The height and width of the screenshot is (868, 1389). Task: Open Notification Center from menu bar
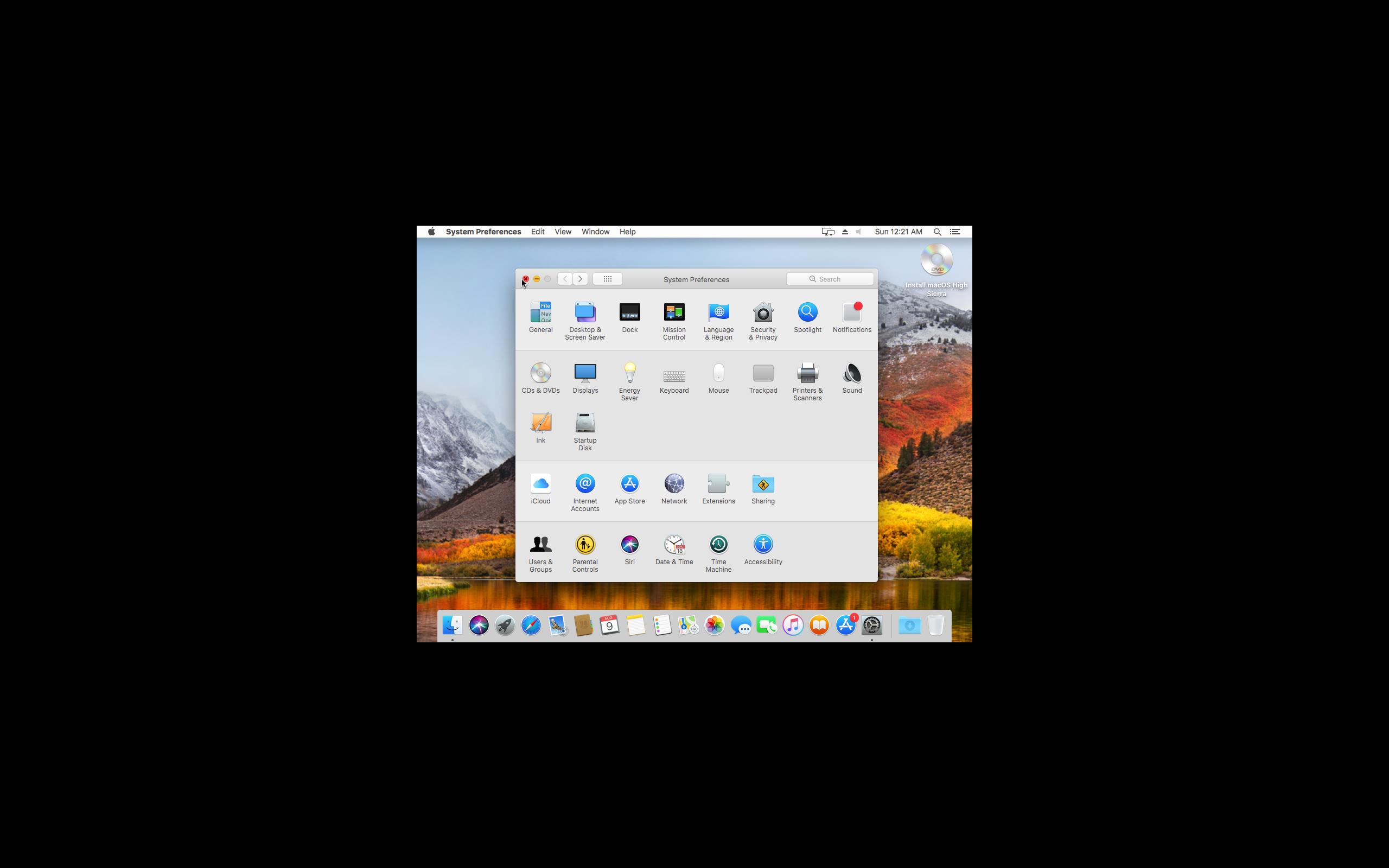[955, 232]
